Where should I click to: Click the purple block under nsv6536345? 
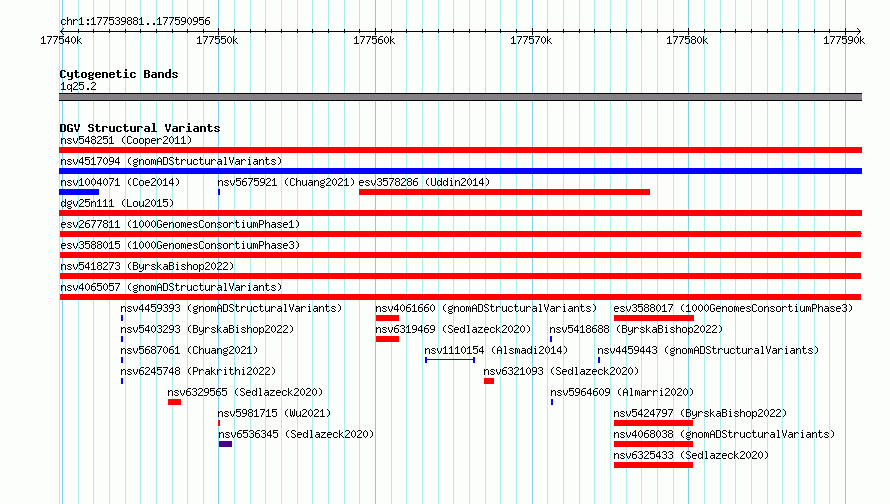[225, 444]
